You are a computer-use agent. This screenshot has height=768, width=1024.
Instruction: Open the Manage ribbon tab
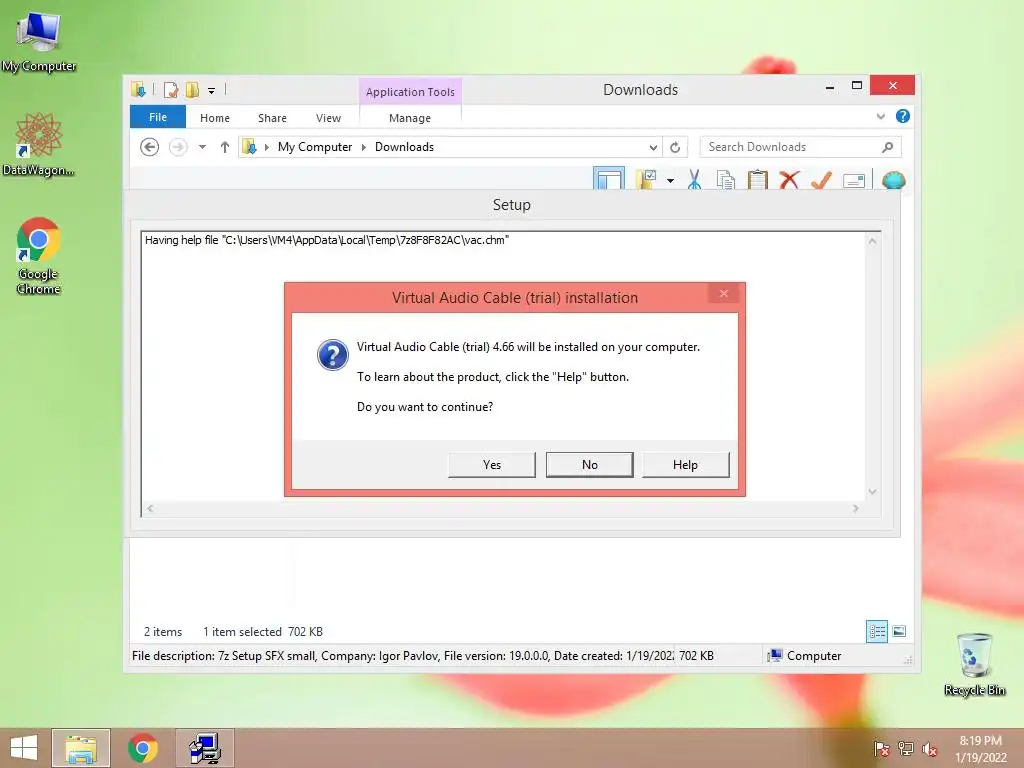pyautogui.click(x=409, y=118)
